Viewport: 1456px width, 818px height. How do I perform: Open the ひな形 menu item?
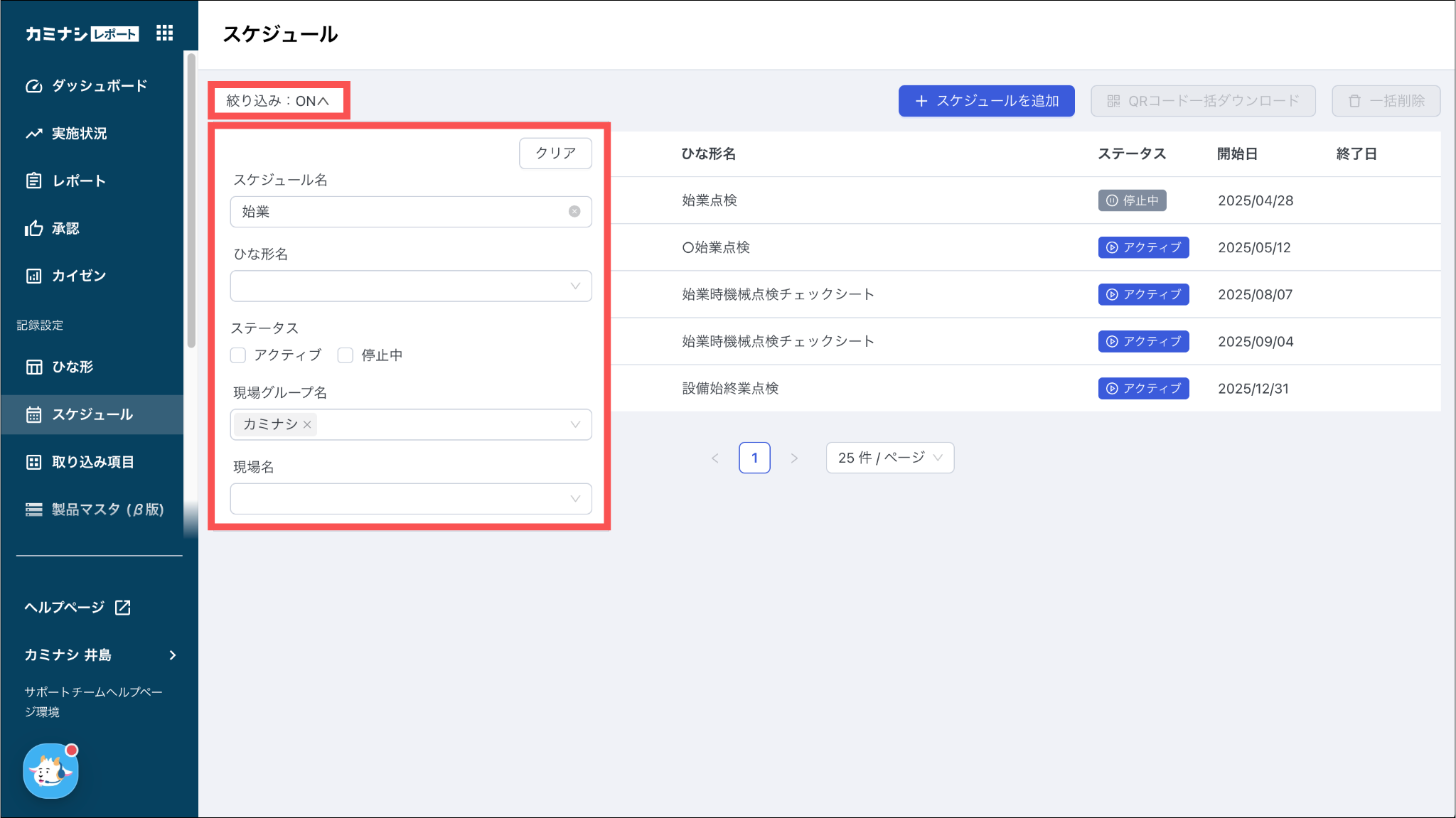tap(73, 367)
